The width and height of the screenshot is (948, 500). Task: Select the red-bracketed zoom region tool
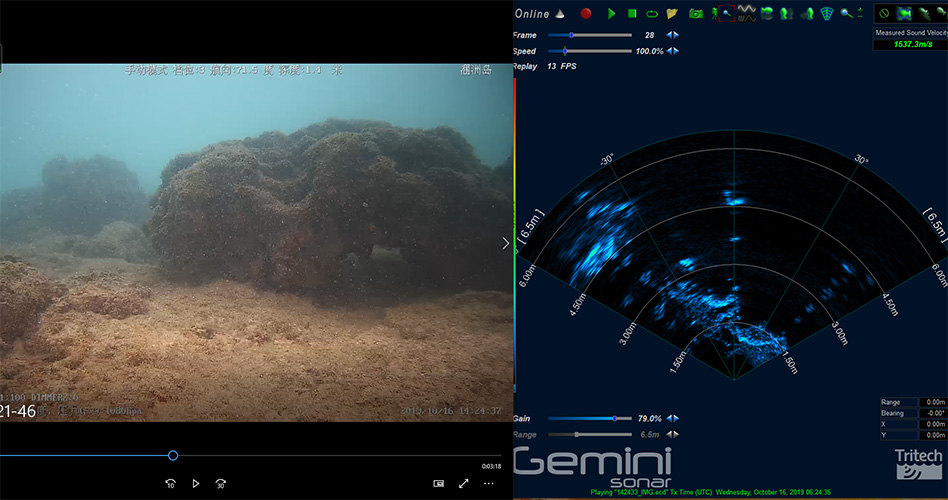pyautogui.click(x=727, y=13)
